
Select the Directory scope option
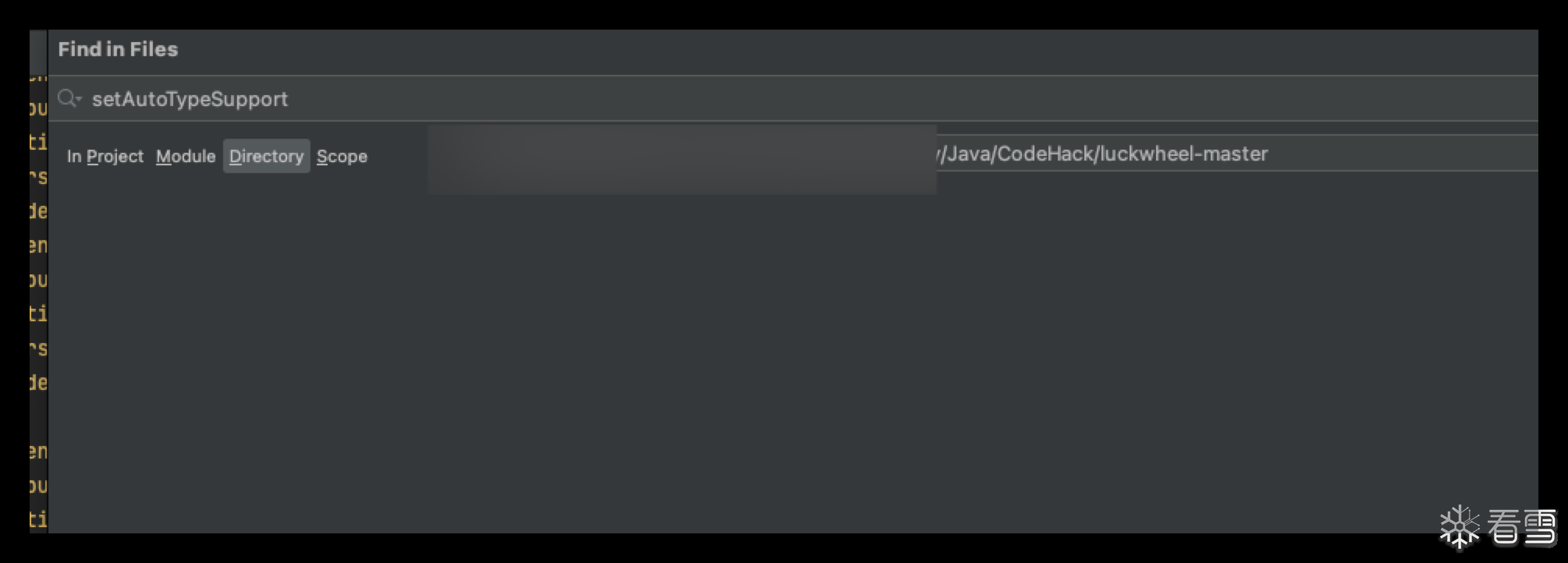coord(266,156)
